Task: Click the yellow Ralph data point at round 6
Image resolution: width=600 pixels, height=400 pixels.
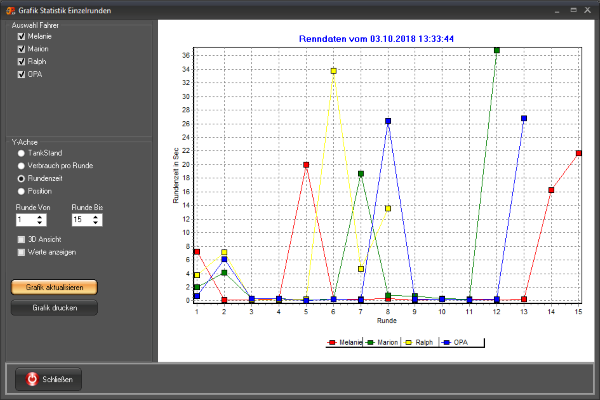Action: 333,71
